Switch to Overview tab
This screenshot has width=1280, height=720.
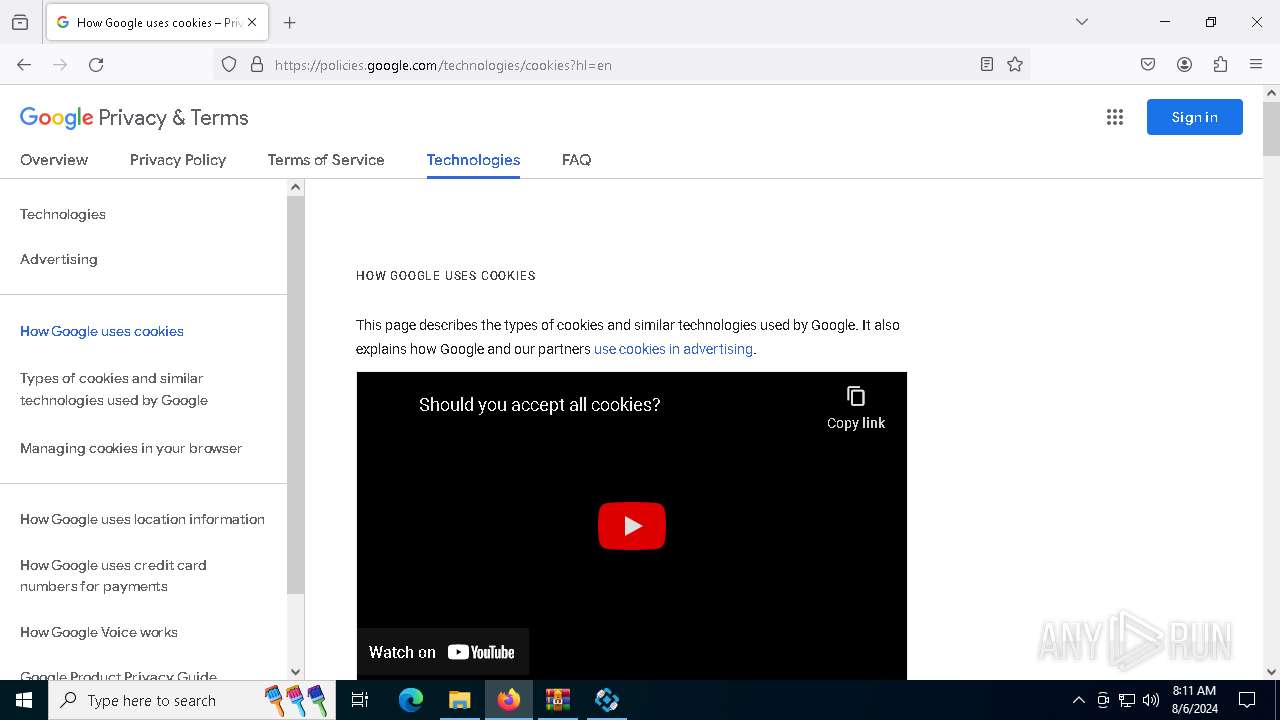click(54, 160)
